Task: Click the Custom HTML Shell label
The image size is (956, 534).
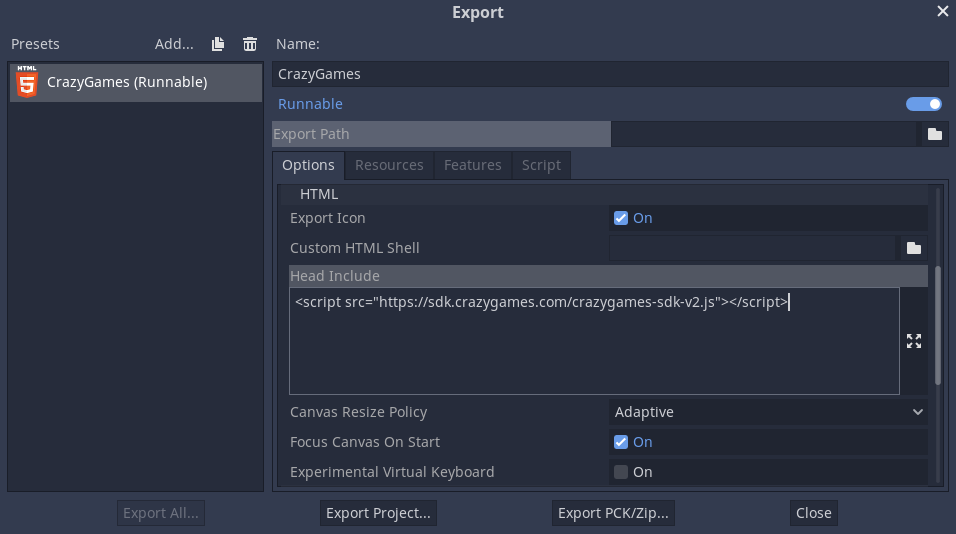Action: [354, 248]
